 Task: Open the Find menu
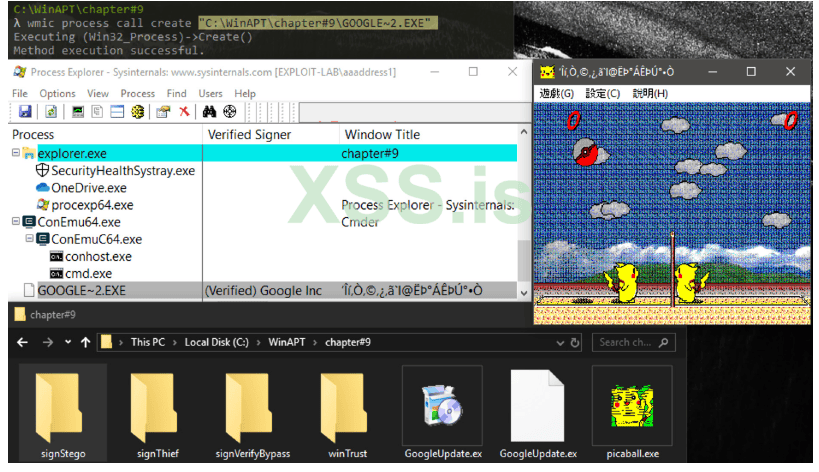pyautogui.click(x=177, y=93)
